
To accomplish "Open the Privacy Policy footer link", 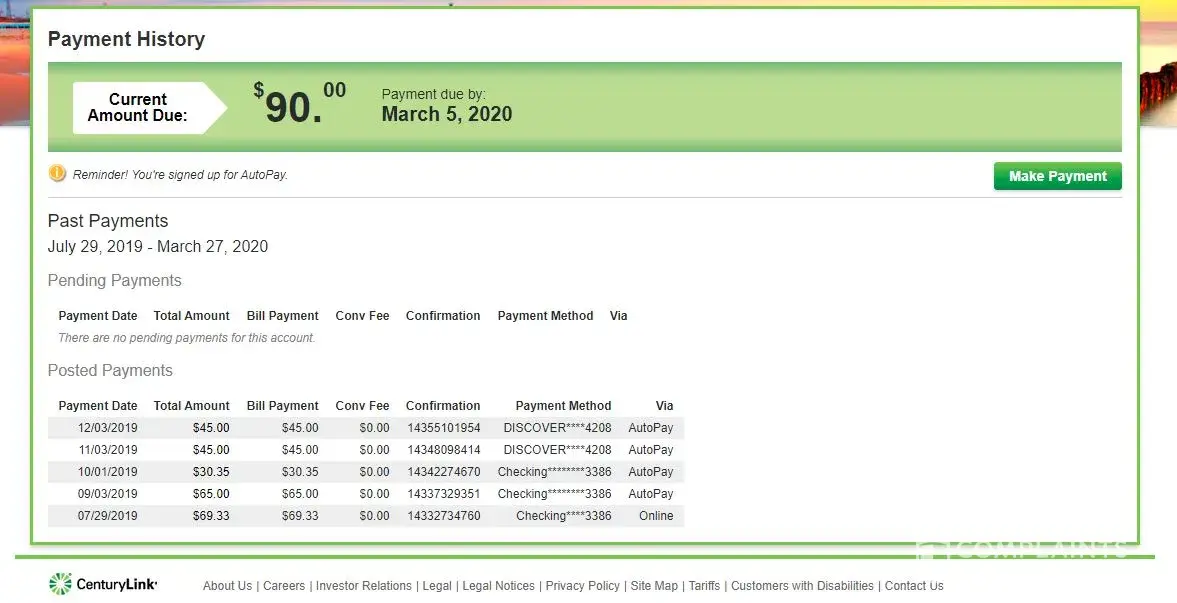I will (582, 586).
